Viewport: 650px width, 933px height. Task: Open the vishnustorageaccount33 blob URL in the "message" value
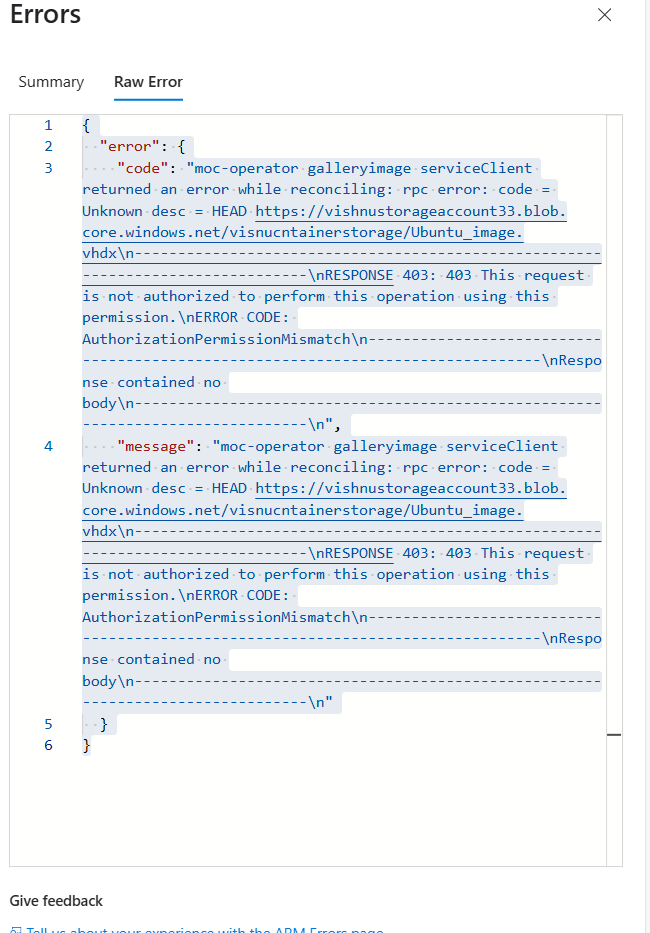click(411, 489)
